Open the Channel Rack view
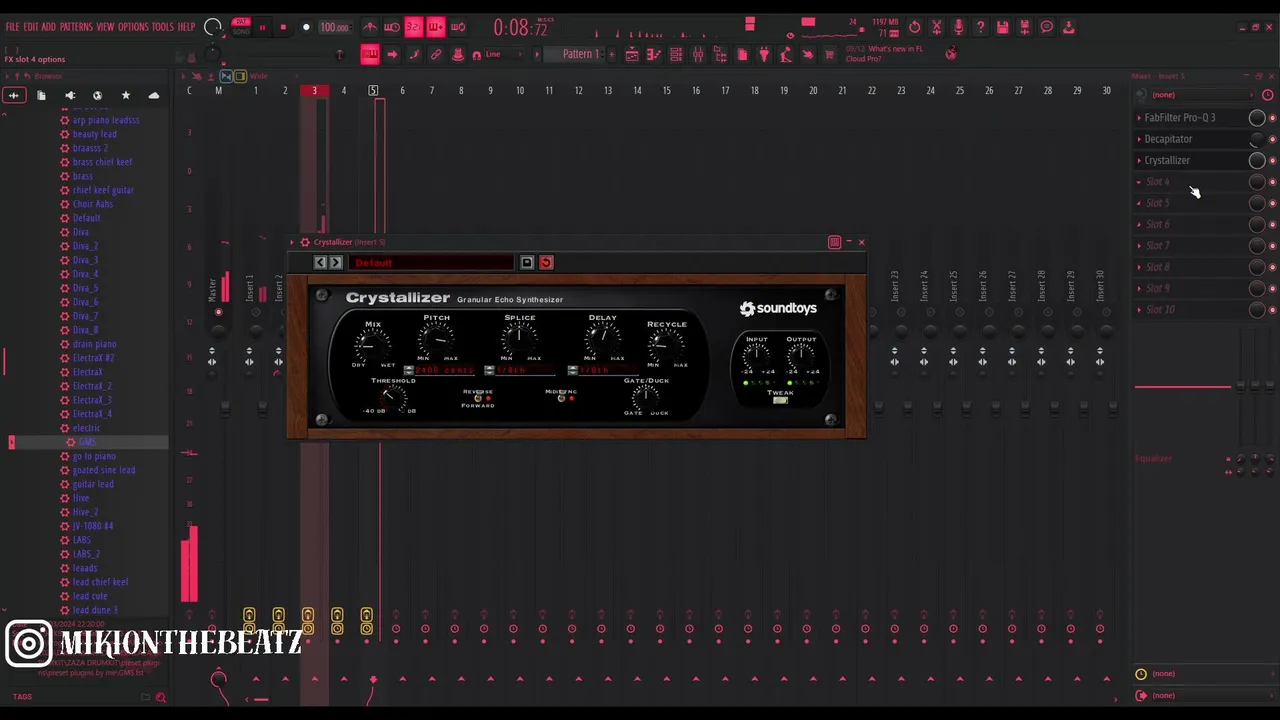Screen dimensions: 1280x720 pos(676,54)
